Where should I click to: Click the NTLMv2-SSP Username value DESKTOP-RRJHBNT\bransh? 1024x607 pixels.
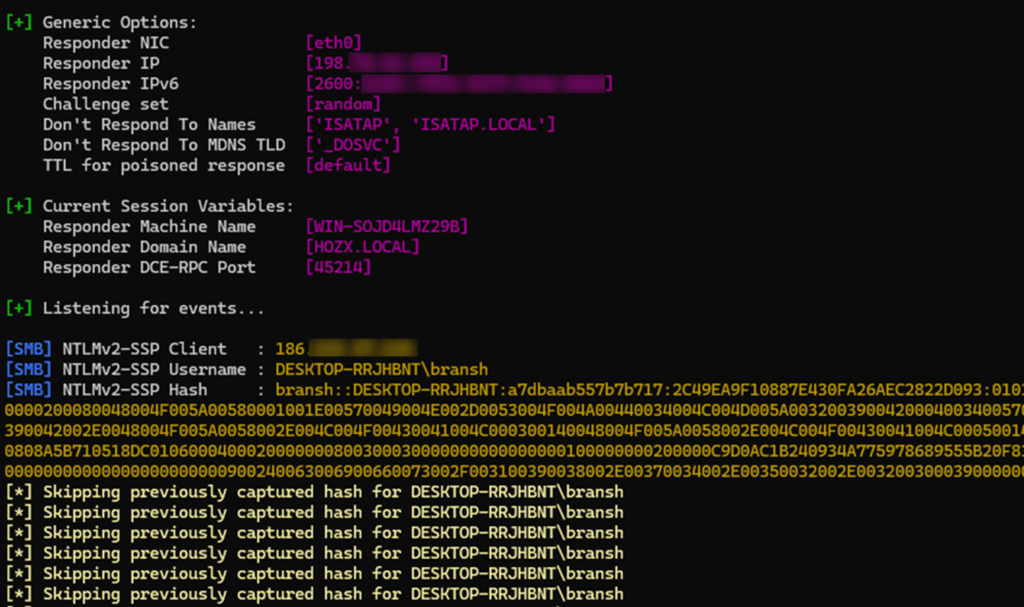(382, 369)
